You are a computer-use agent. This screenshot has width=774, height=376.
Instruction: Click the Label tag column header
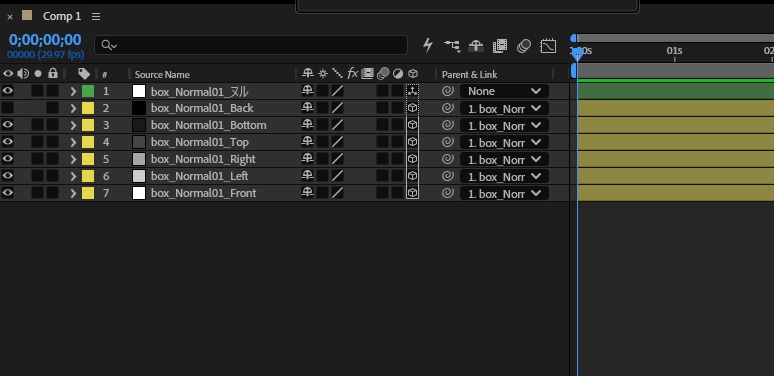pyautogui.click(x=84, y=74)
